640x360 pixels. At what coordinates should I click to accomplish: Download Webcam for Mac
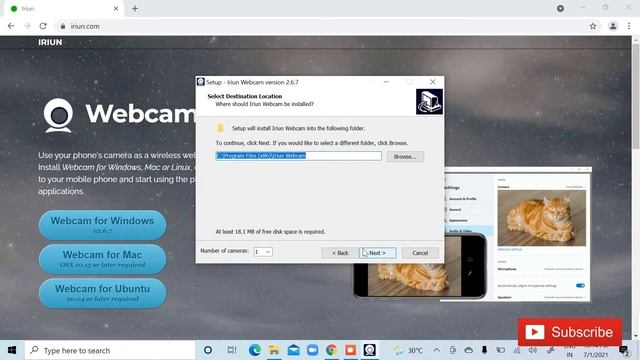point(102,259)
